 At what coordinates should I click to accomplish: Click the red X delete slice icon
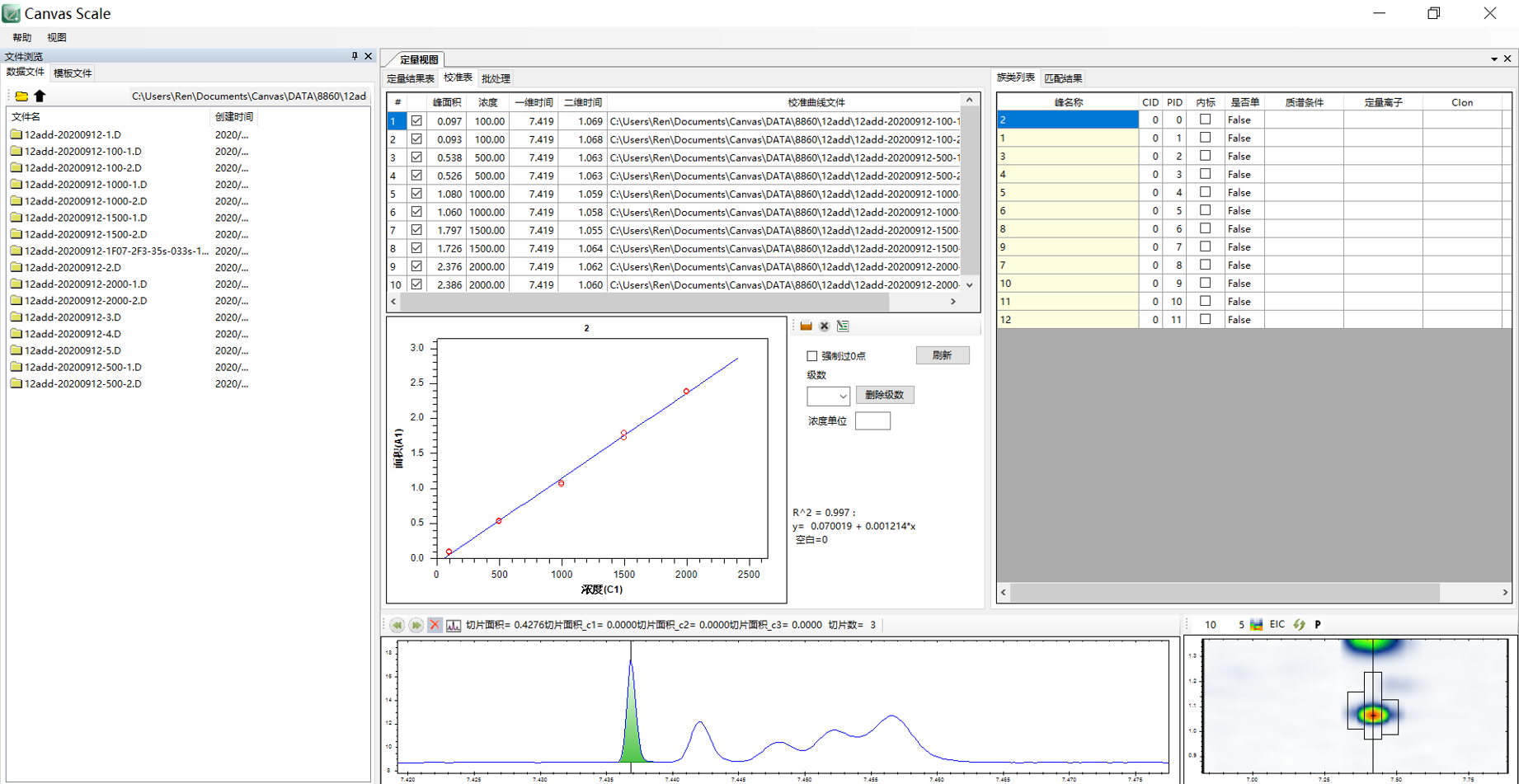click(435, 625)
